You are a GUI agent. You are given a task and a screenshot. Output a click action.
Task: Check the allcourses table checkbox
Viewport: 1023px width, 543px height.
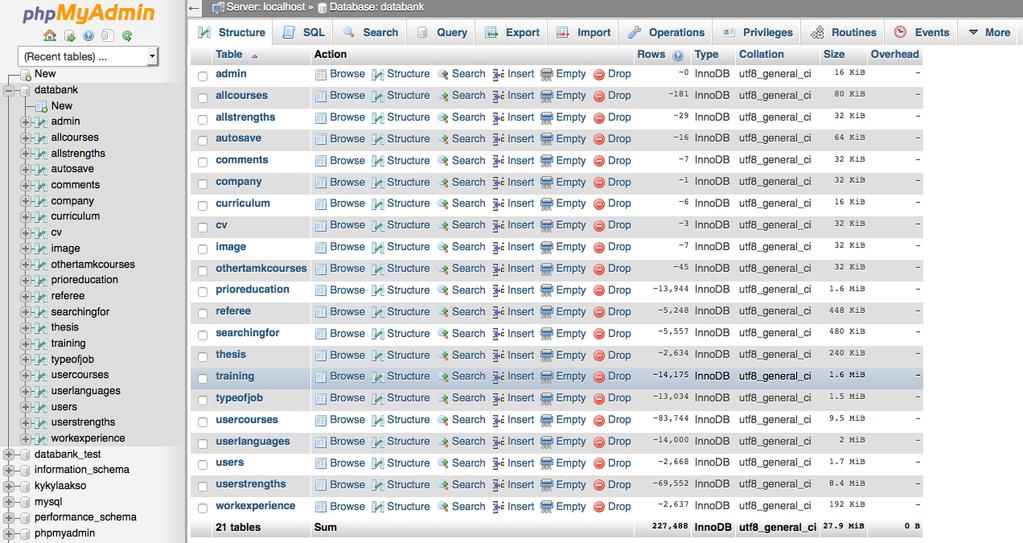click(203, 97)
